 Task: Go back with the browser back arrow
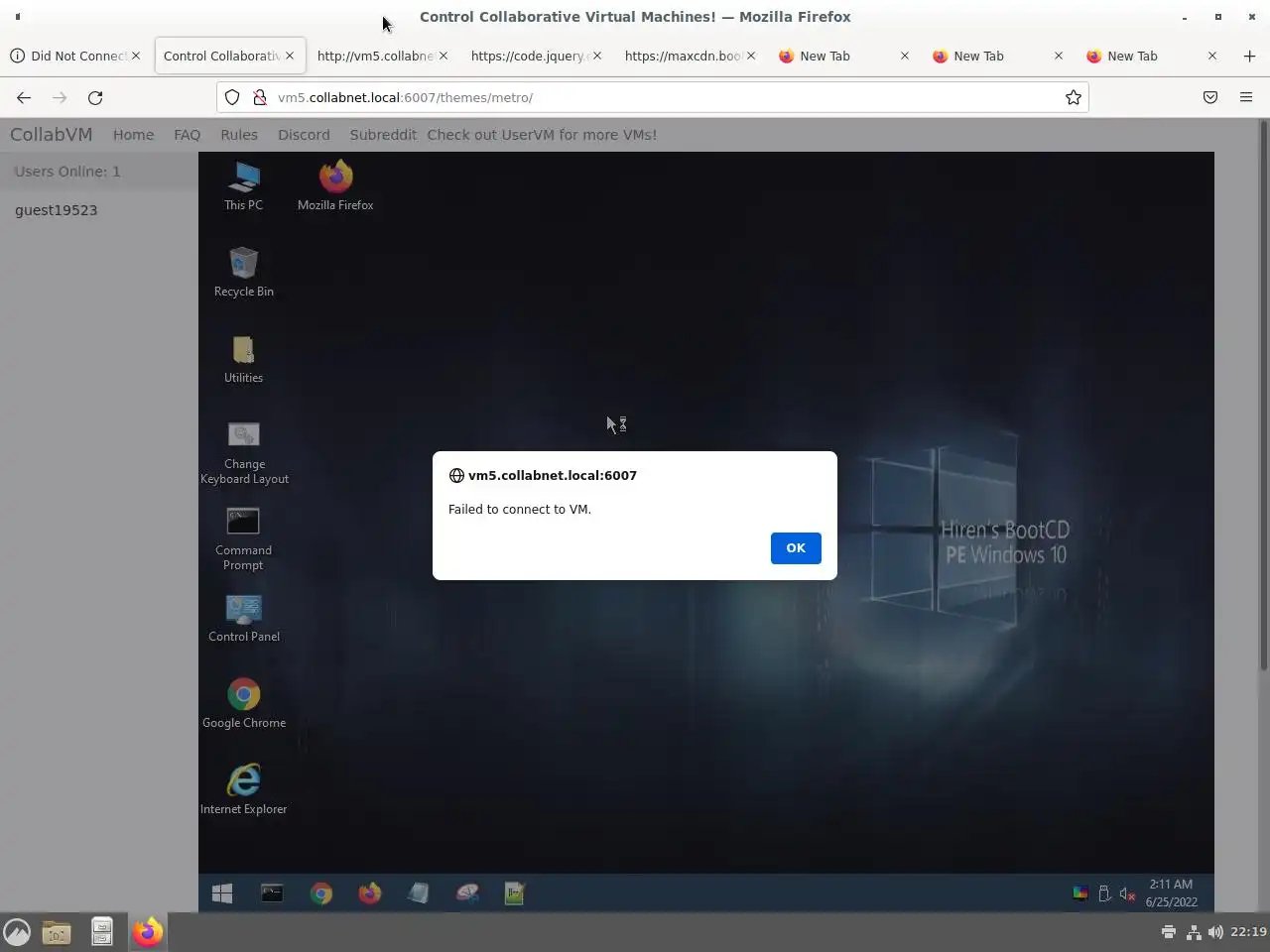click(24, 97)
